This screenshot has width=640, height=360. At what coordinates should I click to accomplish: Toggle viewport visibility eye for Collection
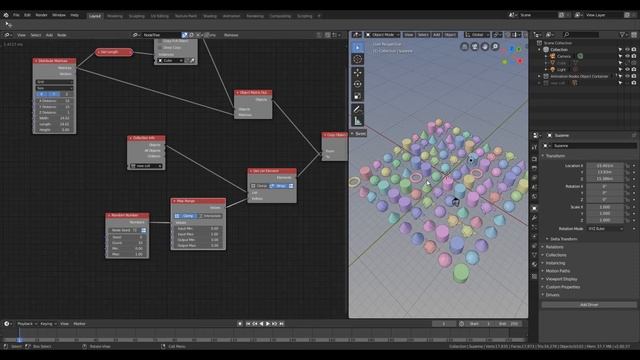(x=627, y=49)
